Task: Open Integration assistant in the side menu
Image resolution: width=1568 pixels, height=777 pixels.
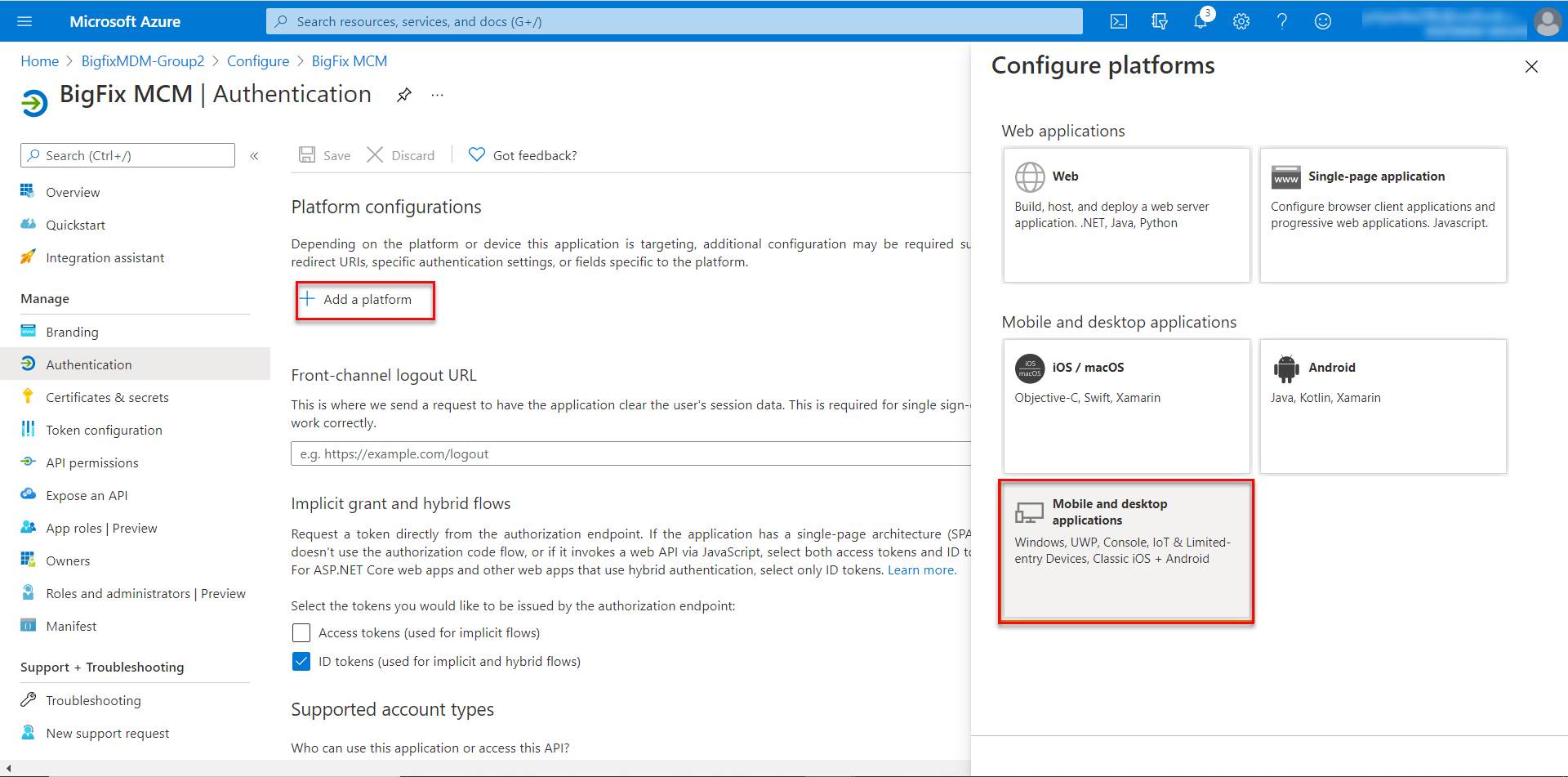Action: 135,257
